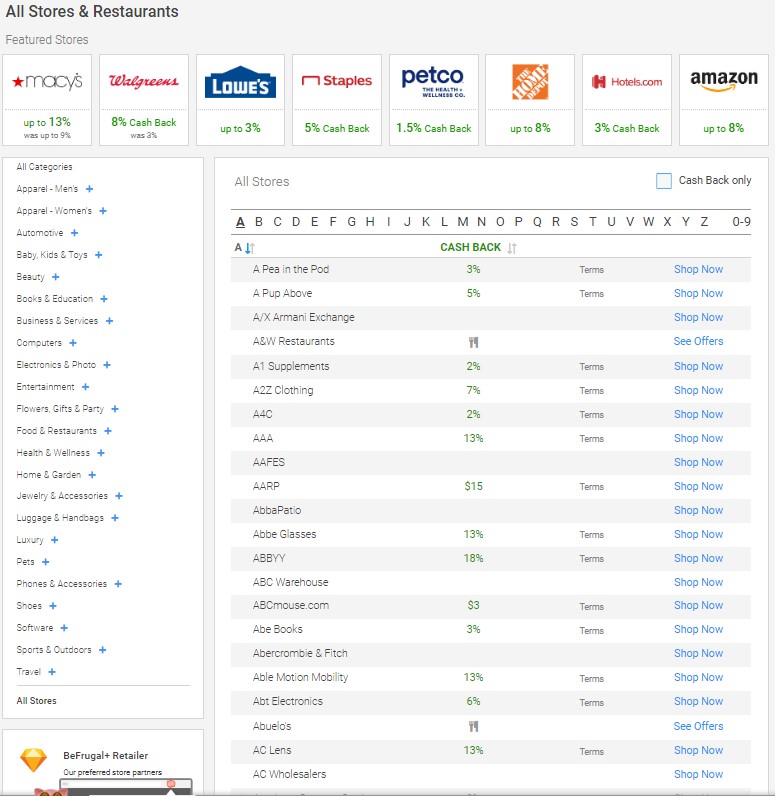Expand the Pets category plus
Image resolution: width=775 pixels, height=796 pixels.
(46, 562)
